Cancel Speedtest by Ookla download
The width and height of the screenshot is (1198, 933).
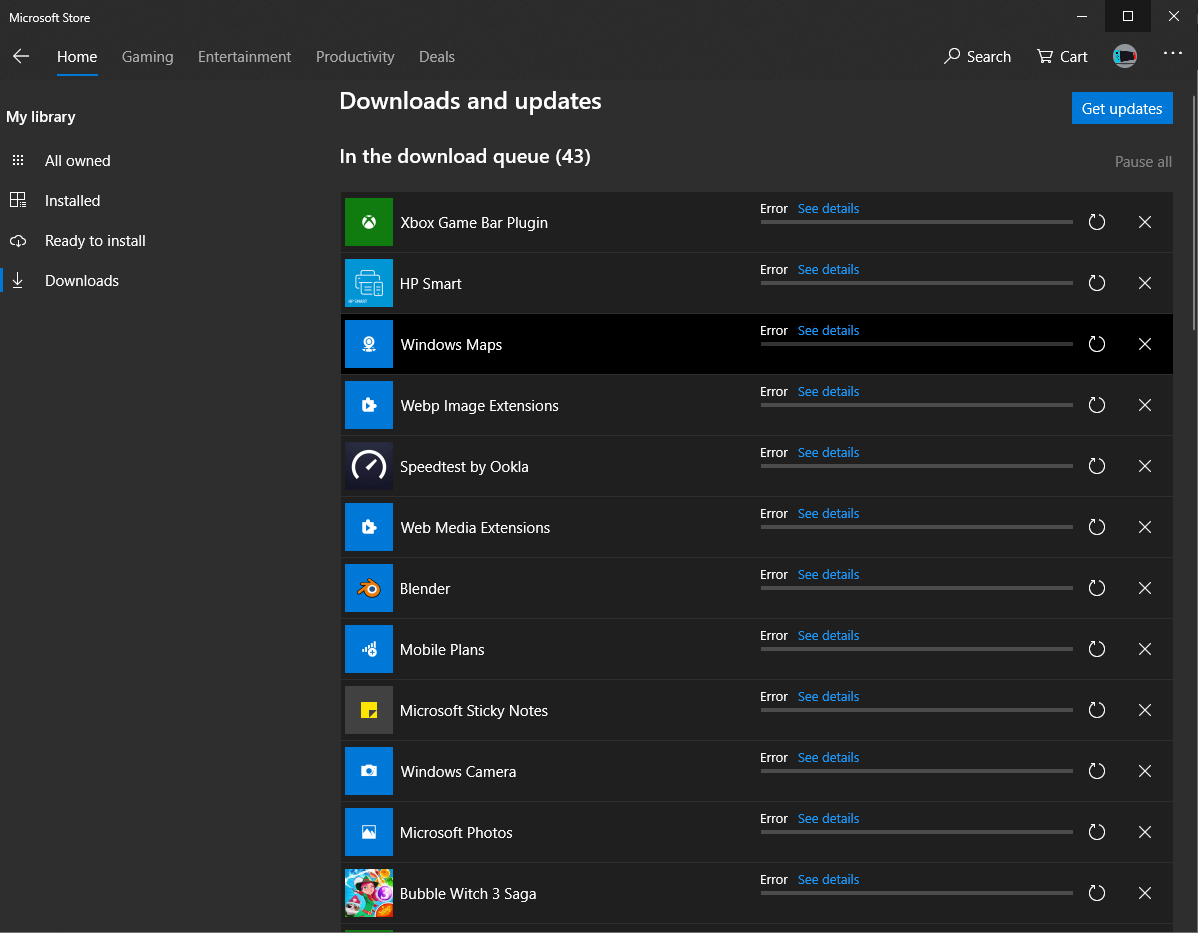tap(1145, 466)
